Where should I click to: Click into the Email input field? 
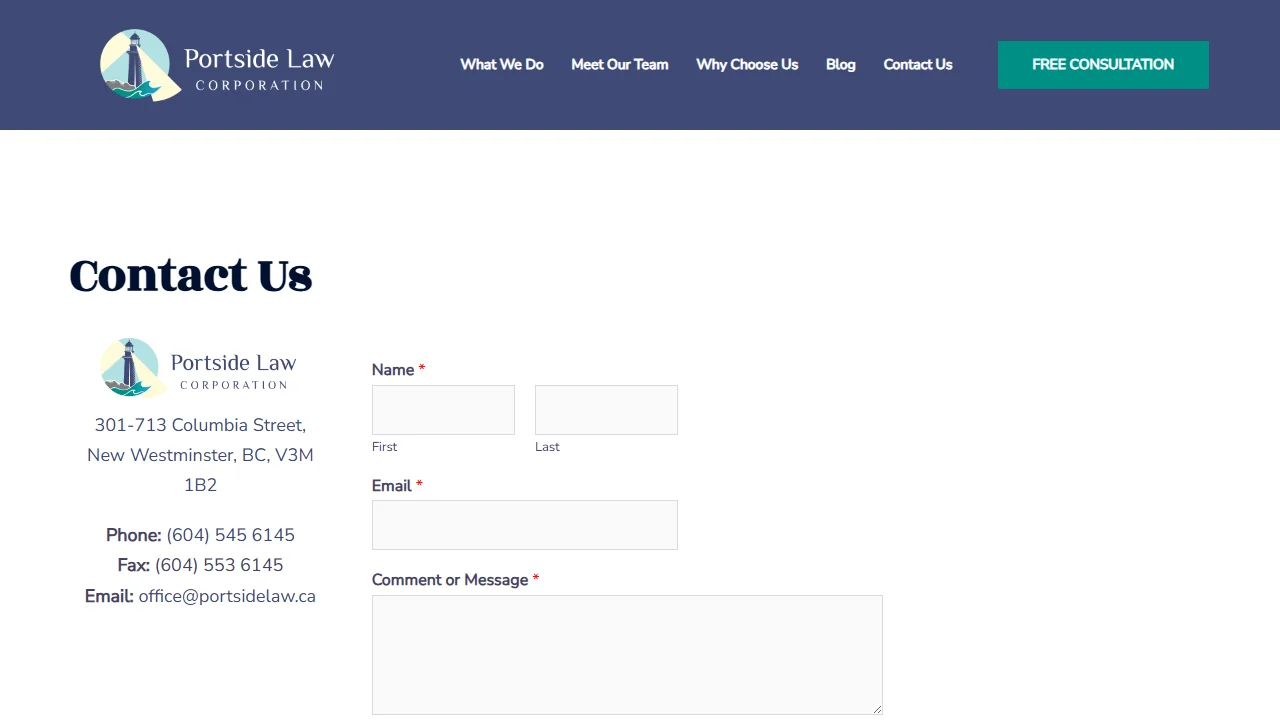[525, 525]
